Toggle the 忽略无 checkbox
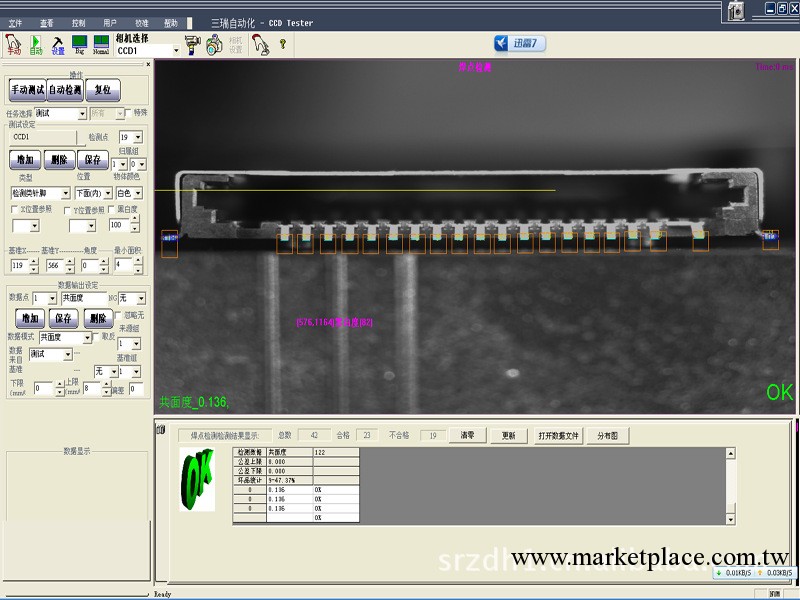Viewport: 800px width, 600px height. tap(118, 315)
